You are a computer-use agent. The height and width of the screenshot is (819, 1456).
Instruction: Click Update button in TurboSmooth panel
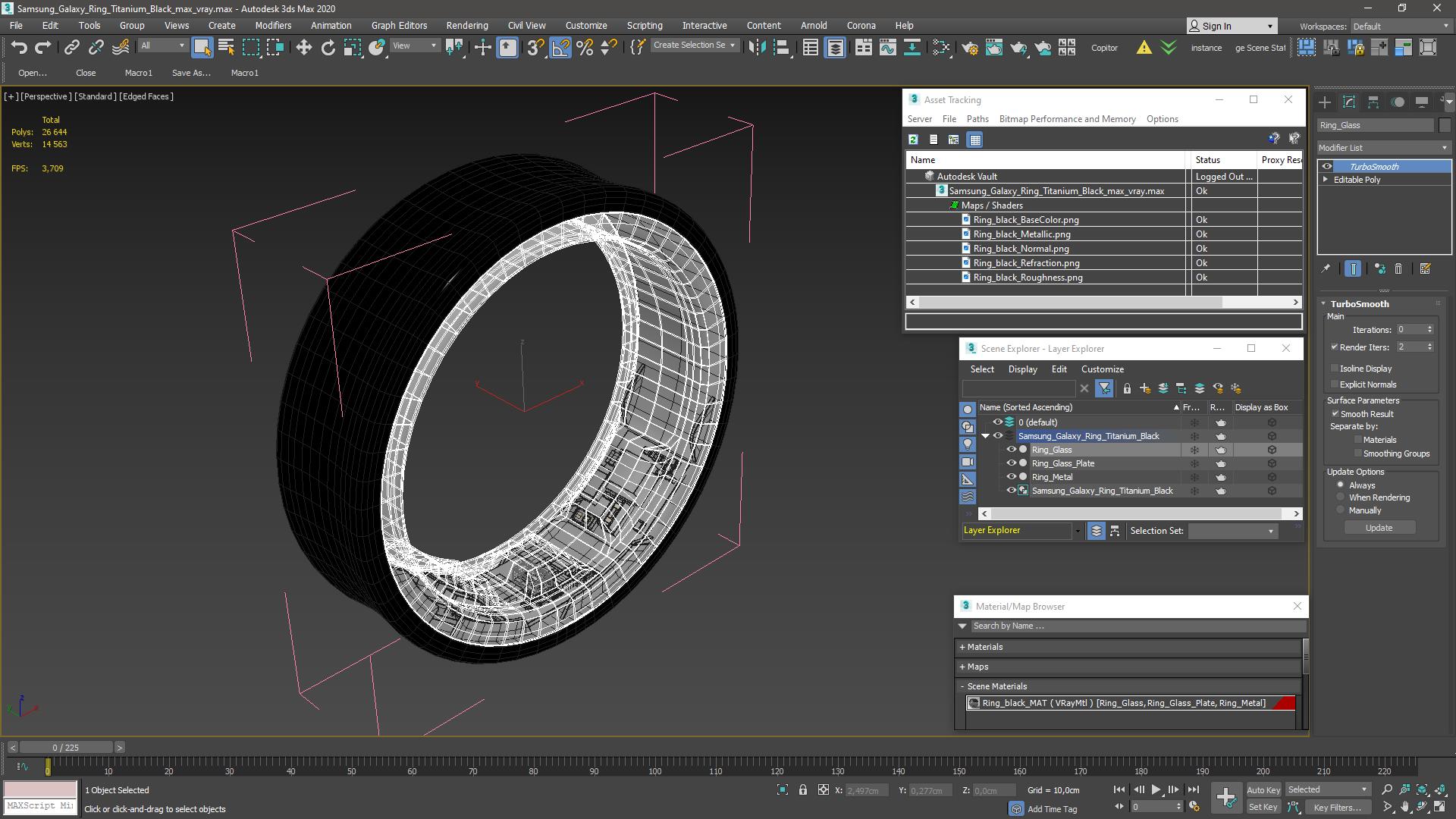pyautogui.click(x=1378, y=527)
